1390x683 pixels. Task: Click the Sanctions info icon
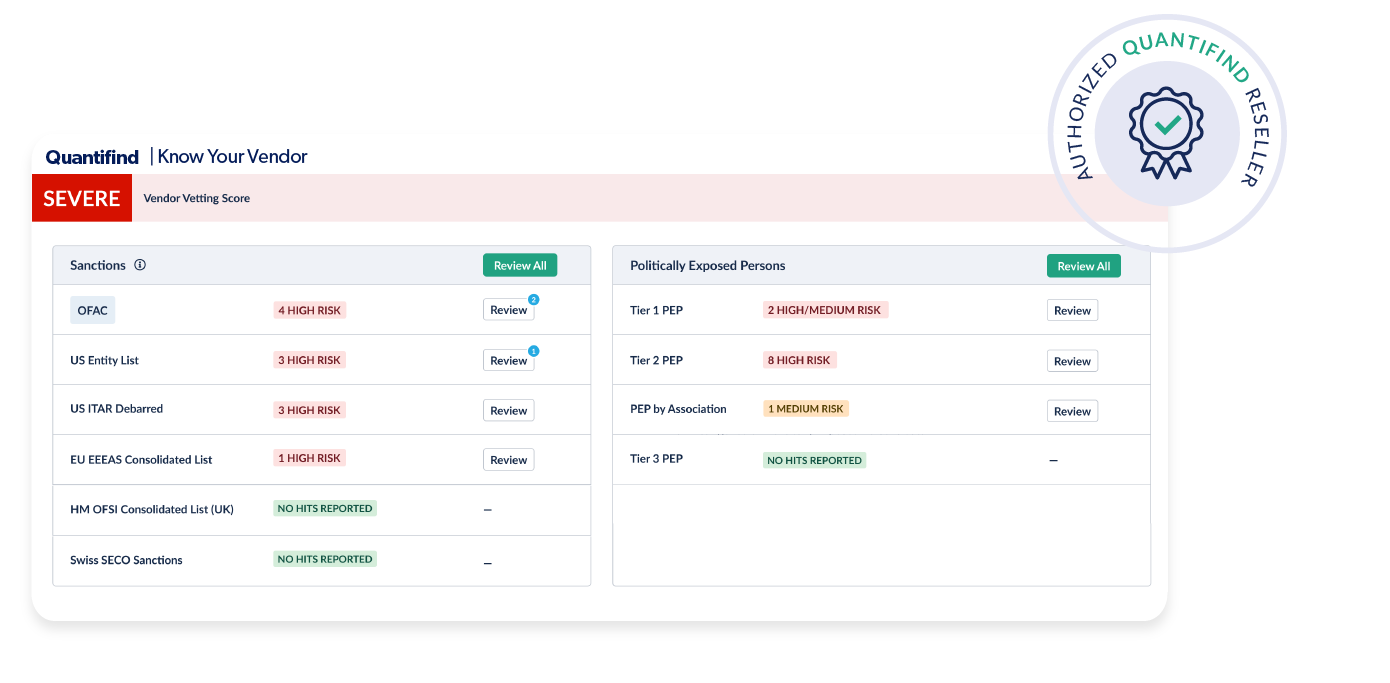140,265
